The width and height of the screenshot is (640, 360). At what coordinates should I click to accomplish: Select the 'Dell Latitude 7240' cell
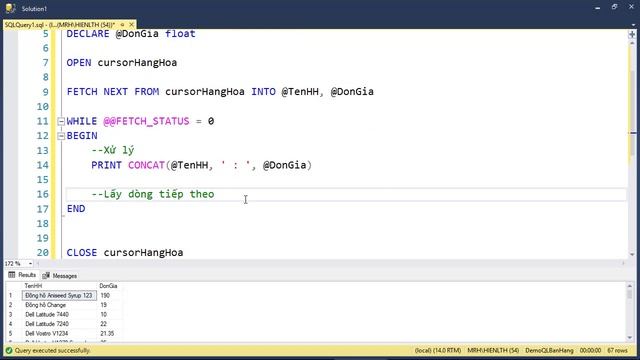click(x=59, y=324)
